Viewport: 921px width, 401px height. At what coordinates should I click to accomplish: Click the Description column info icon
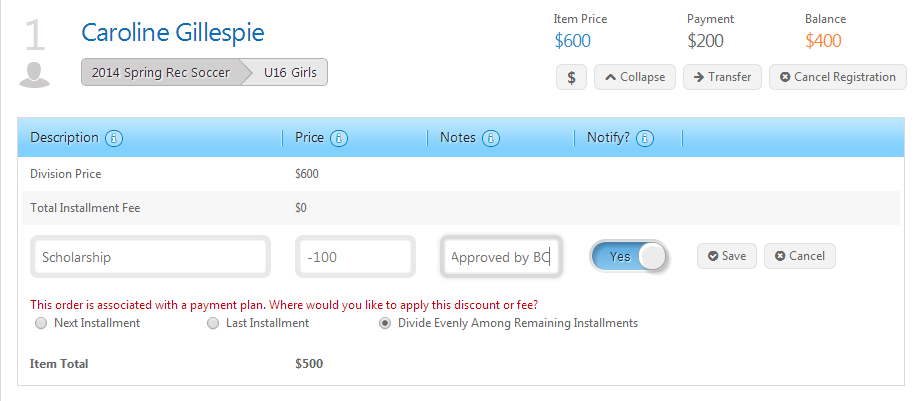tap(114, 139)
